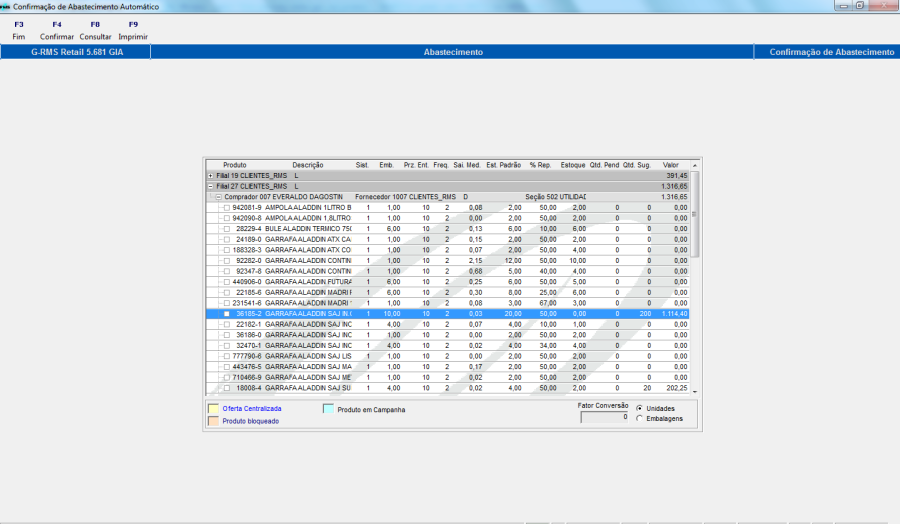Image resolution: width=900 pixels, height=524 pixels.
Task: Mark checkbox for product 440906-0
Action: tap(227, 282)
